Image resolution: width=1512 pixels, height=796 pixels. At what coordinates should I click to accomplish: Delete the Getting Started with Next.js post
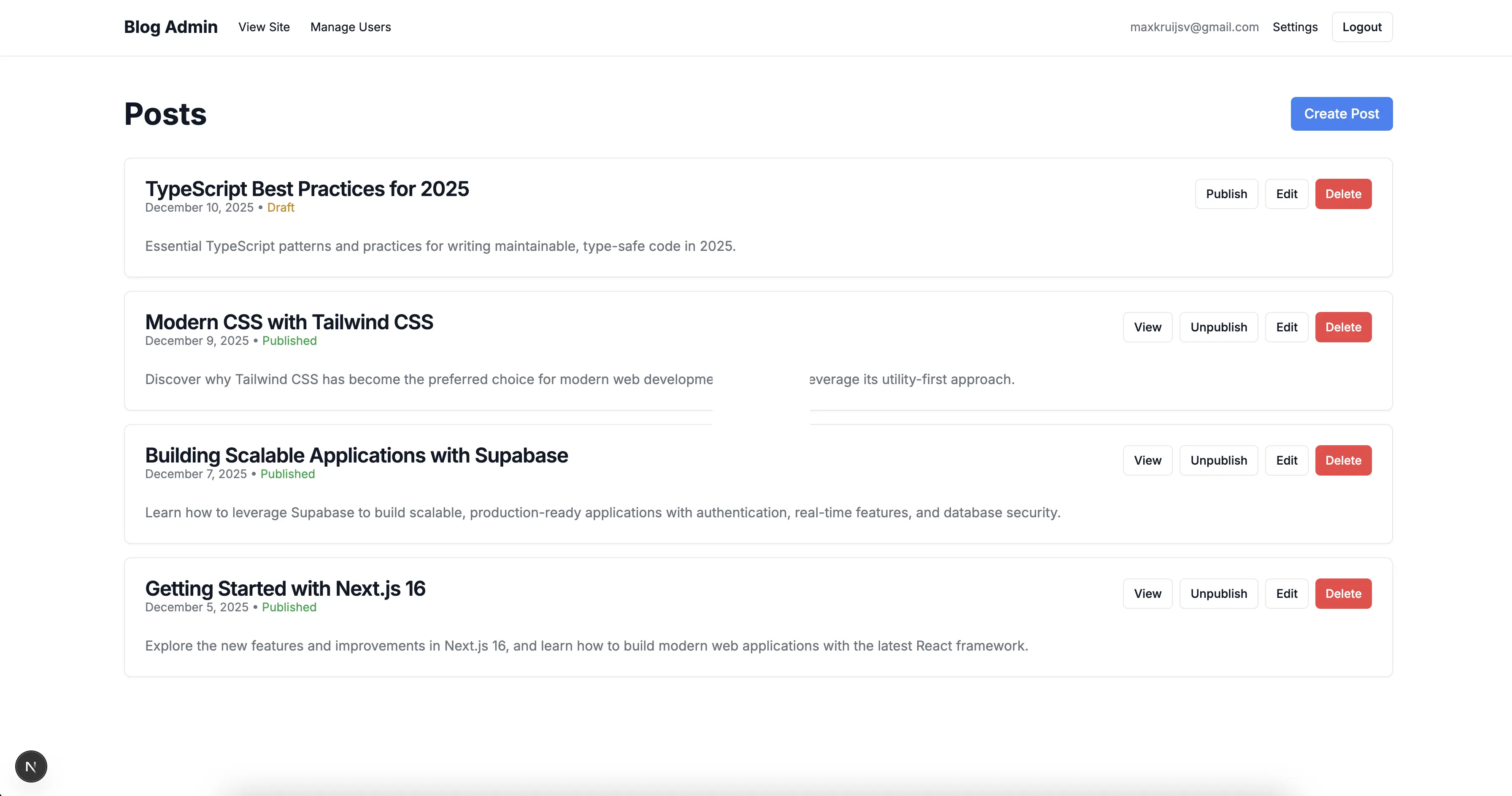tap(1343, 593)
